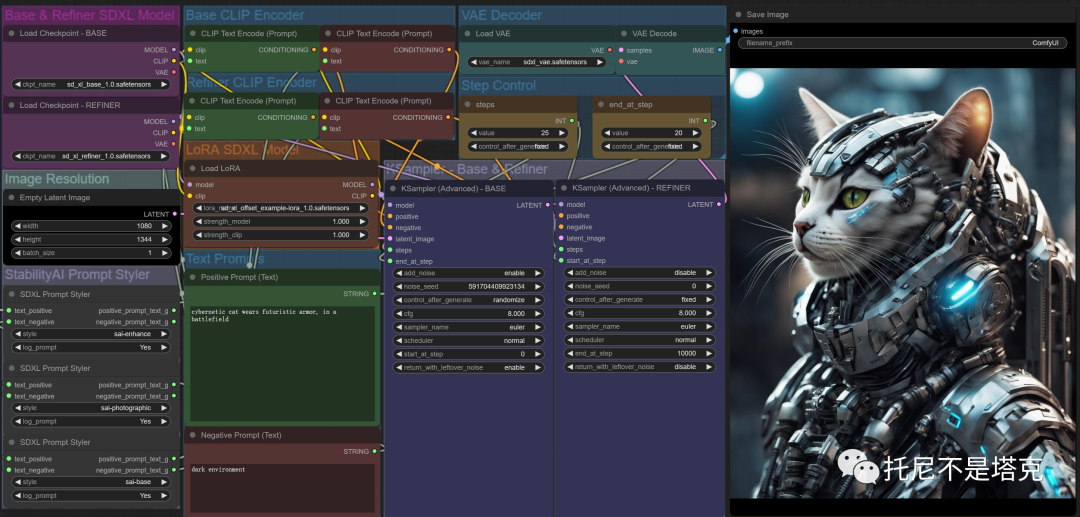Viewport: 1080px width, 517px height.
Task: Open style dropdown showing sai-enhance
Action: (x=91, y=334)
